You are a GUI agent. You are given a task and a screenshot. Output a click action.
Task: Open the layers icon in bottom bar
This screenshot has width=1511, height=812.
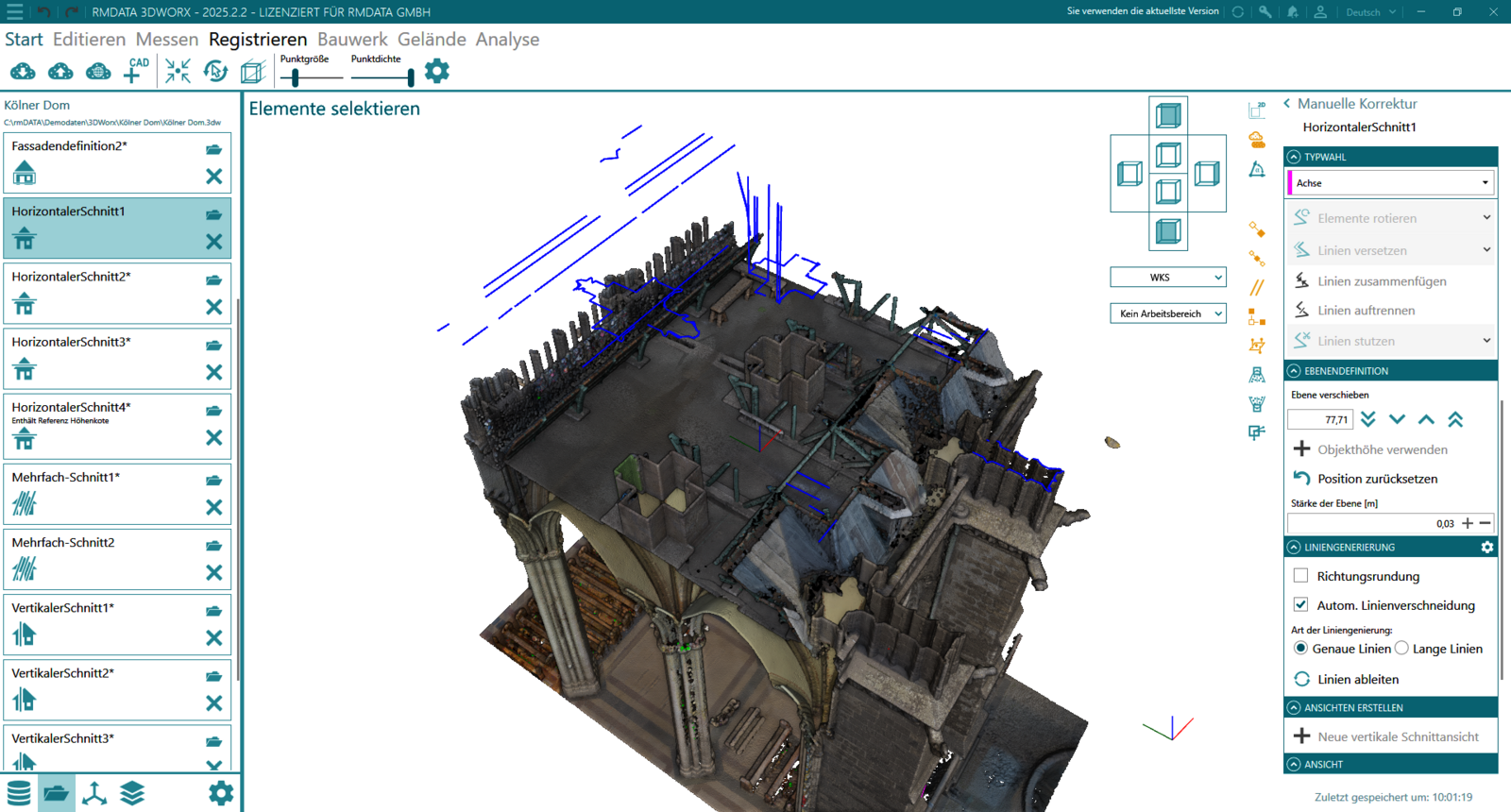tap(132, 793)
